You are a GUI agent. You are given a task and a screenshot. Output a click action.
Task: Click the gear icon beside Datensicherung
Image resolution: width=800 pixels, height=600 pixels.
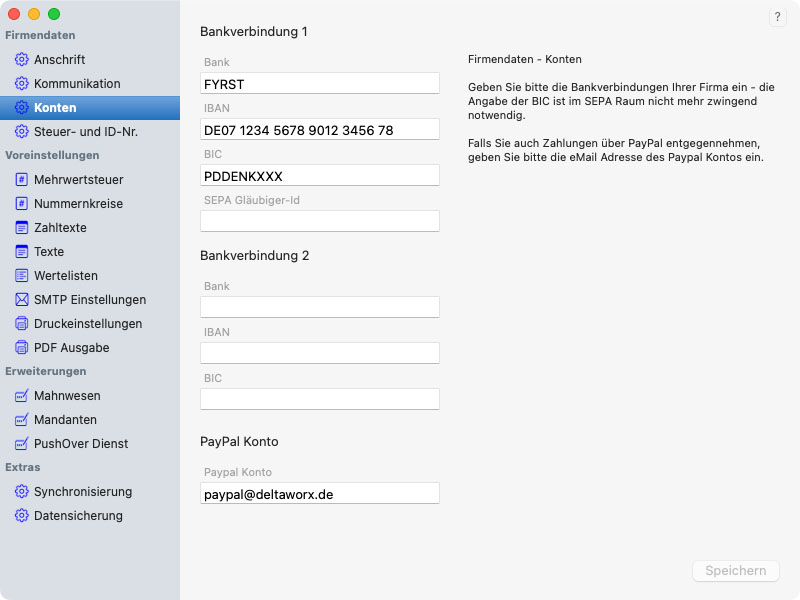tap(21, 516)
